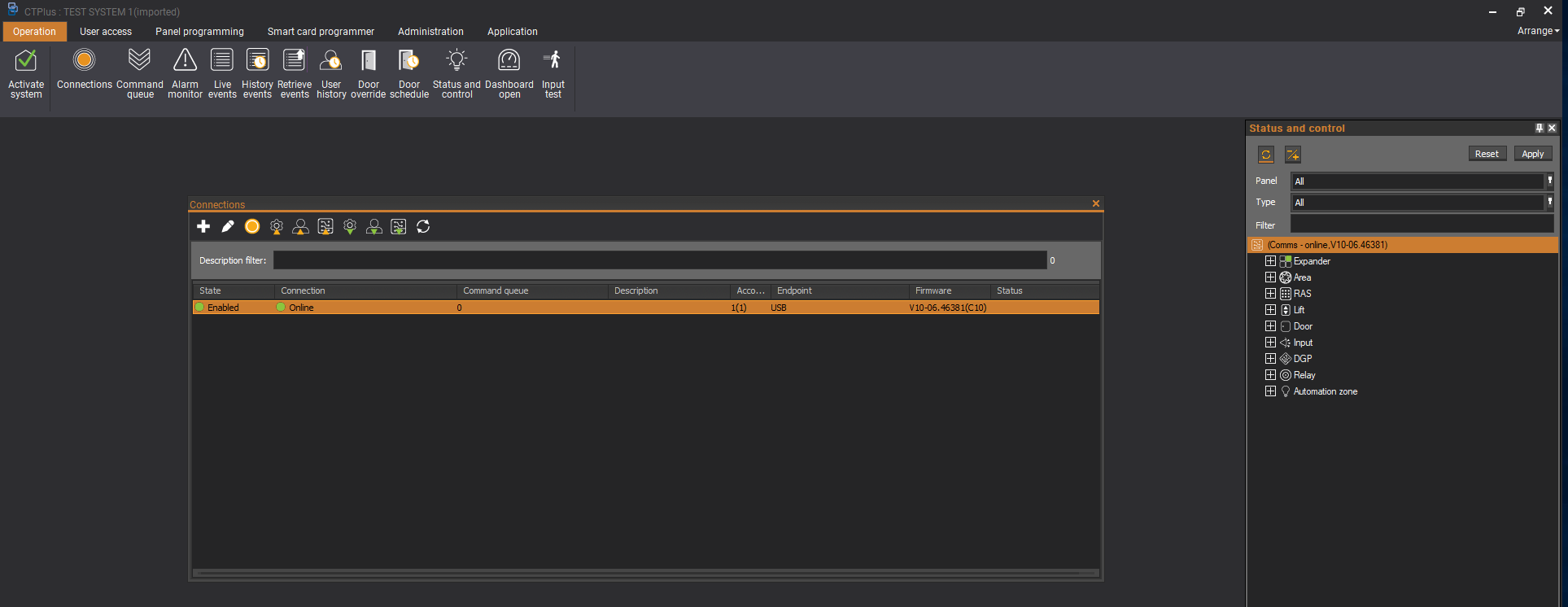This screenshot has width=1568, height=607.
Task: Click the Reset button
Action: [x=1487, y=154]
